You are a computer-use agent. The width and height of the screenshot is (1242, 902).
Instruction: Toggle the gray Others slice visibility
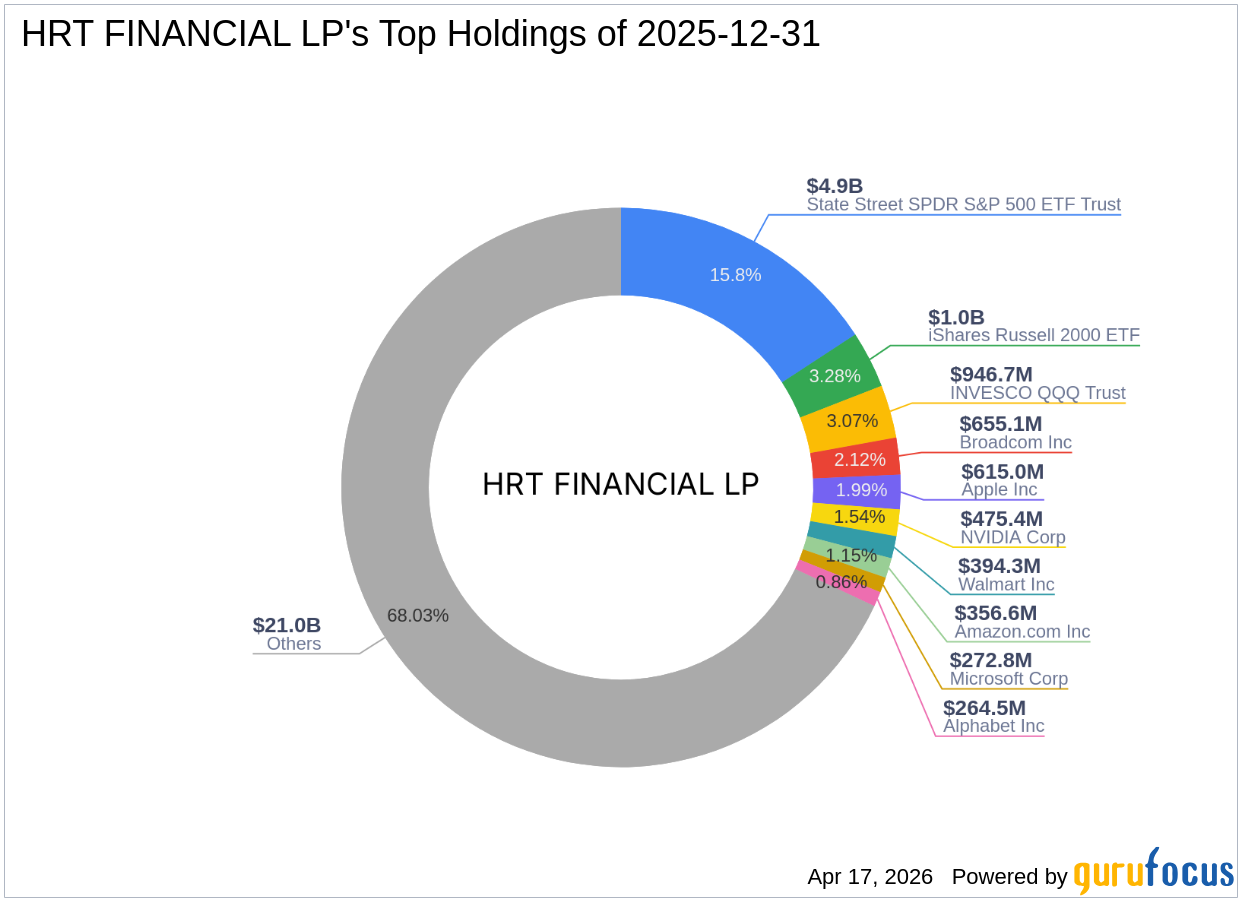(x=418, y=616)
